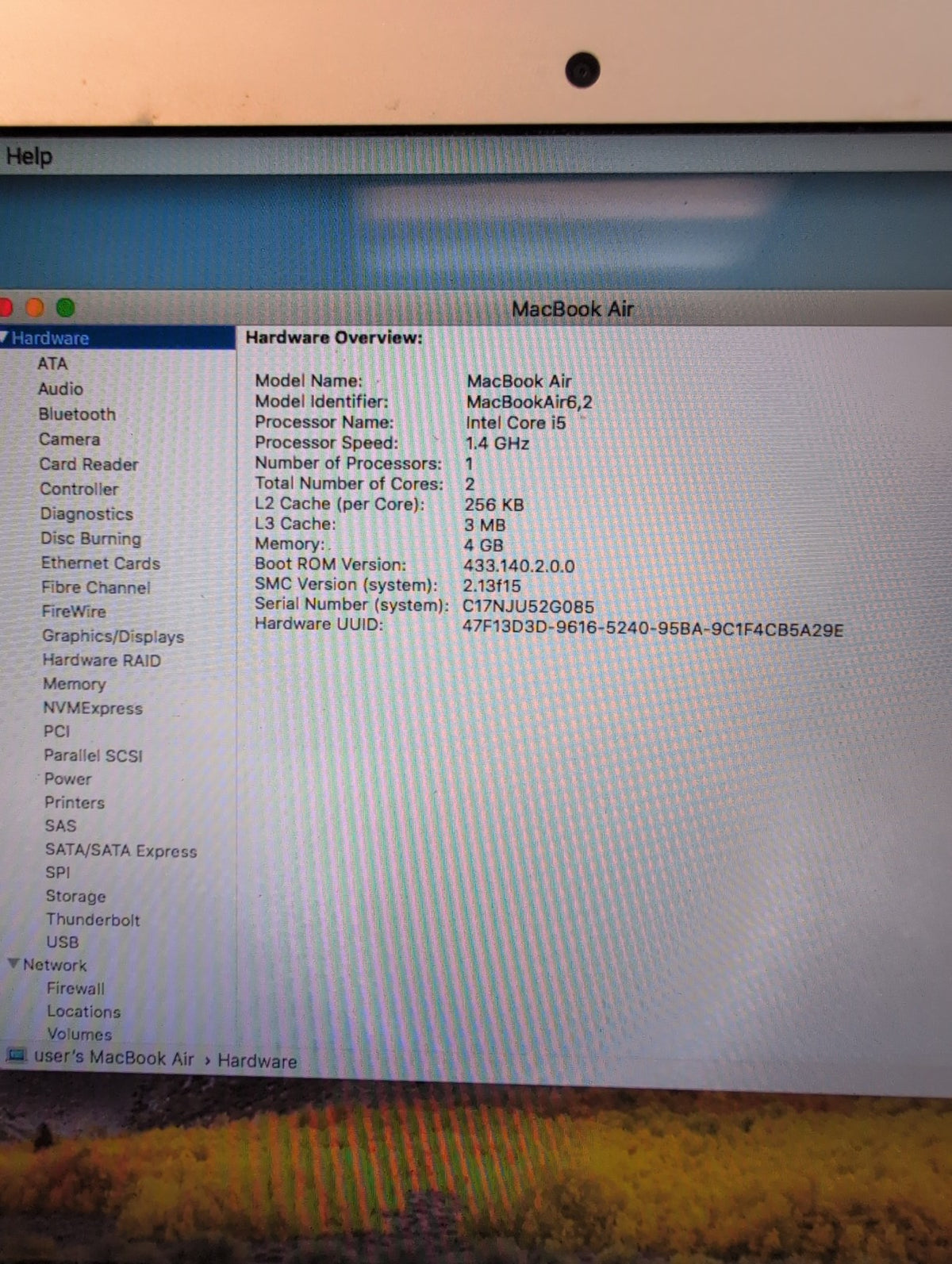Viewport: 952px width, 1264px height.
Task: Show Diagnostics information
Action: (86, 514)
